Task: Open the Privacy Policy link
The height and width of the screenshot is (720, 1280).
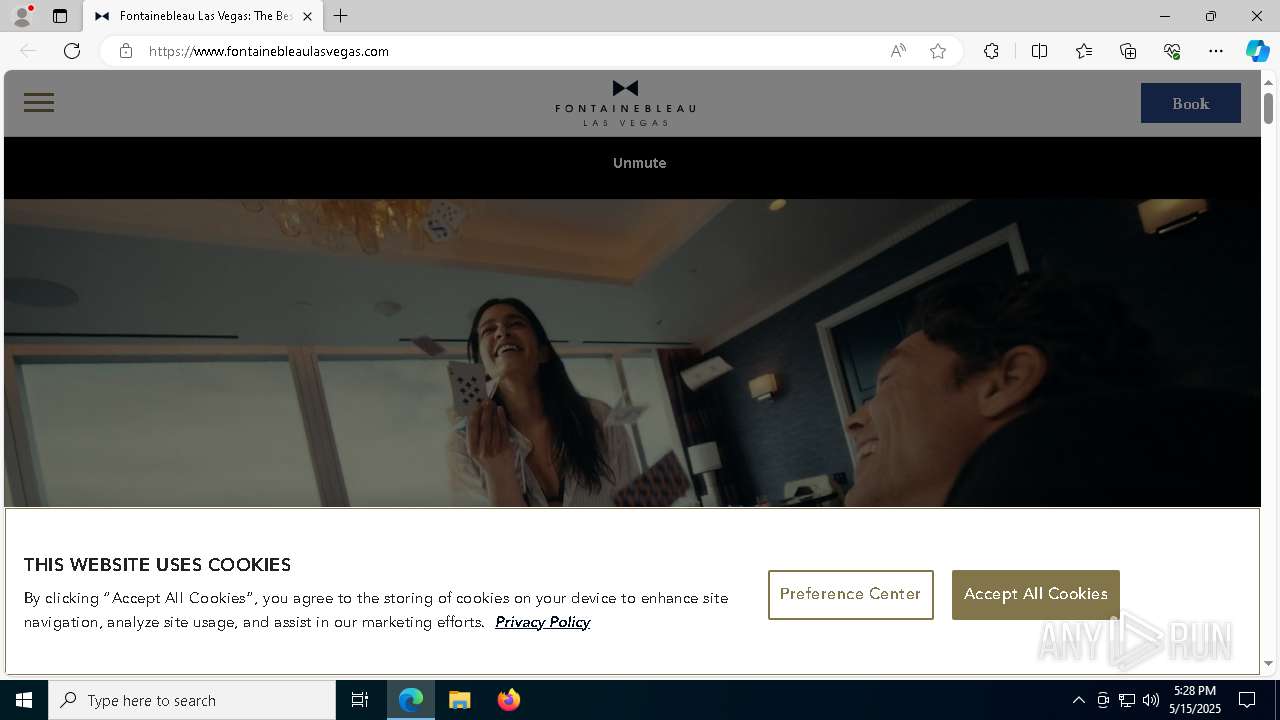Action: click(x=542, y=622)
